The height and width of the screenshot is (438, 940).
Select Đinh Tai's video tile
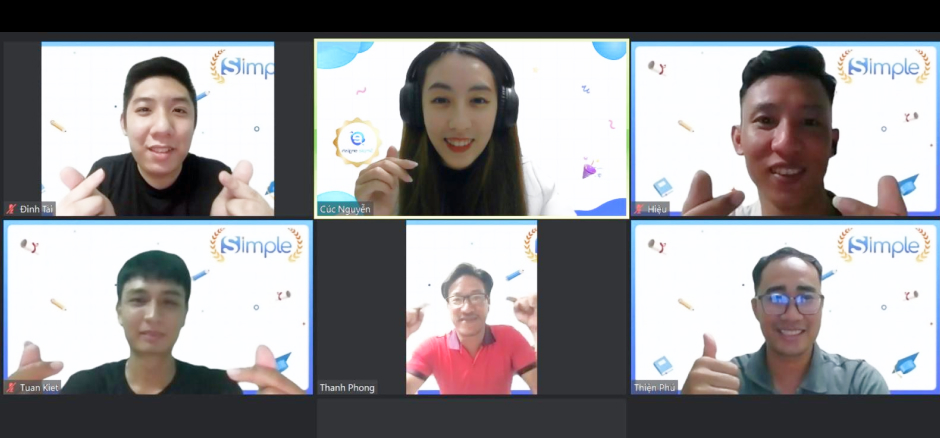pyautogui.click(x=158, y=129)
